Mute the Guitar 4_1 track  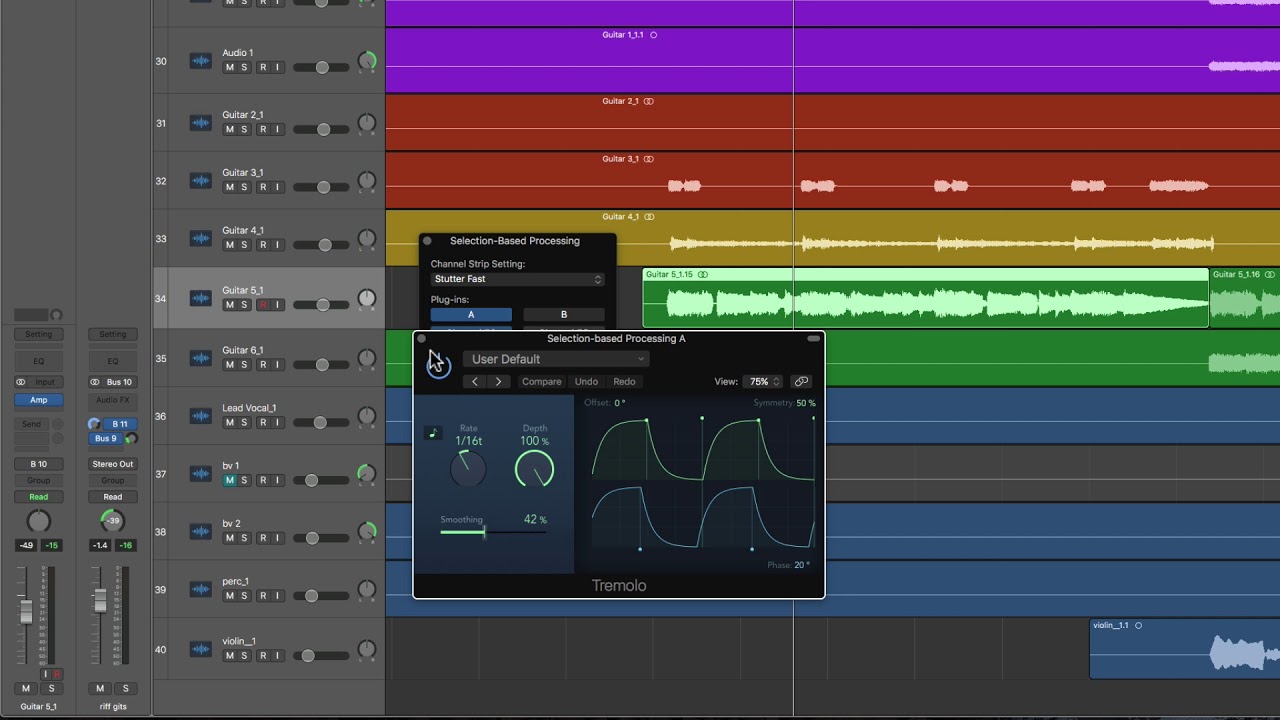[229, 245]
